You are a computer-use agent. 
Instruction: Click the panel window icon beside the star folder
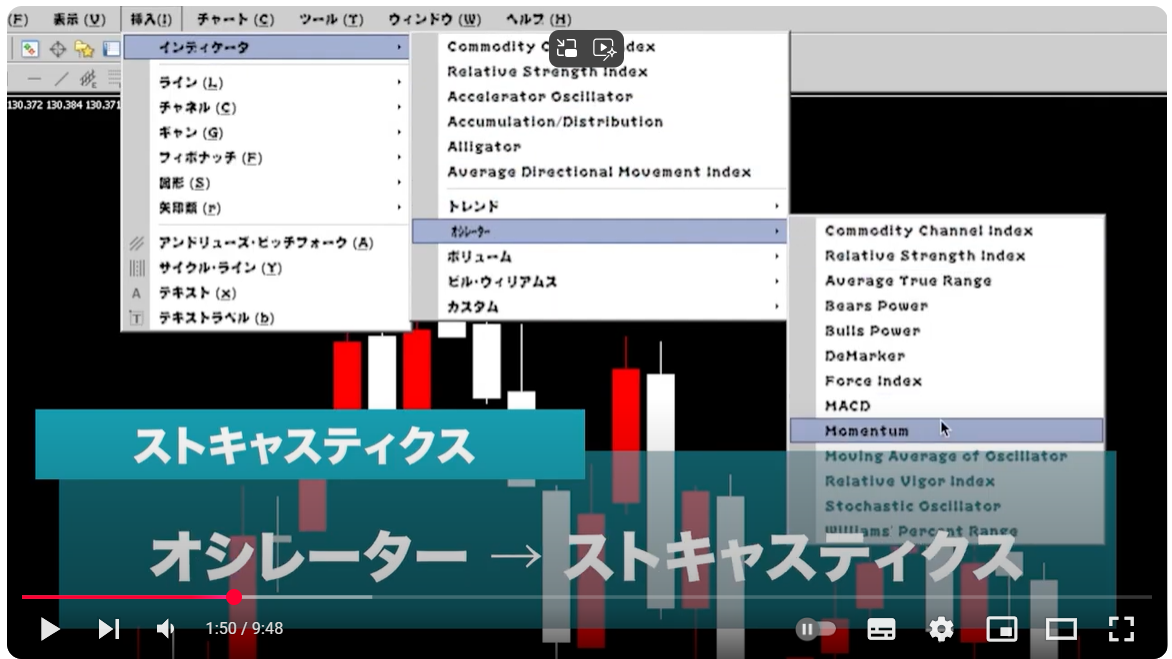point(111,49)
